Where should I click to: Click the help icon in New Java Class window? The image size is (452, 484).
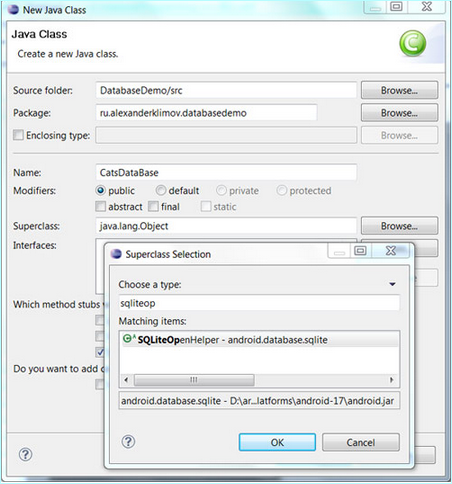click(26, 454)
